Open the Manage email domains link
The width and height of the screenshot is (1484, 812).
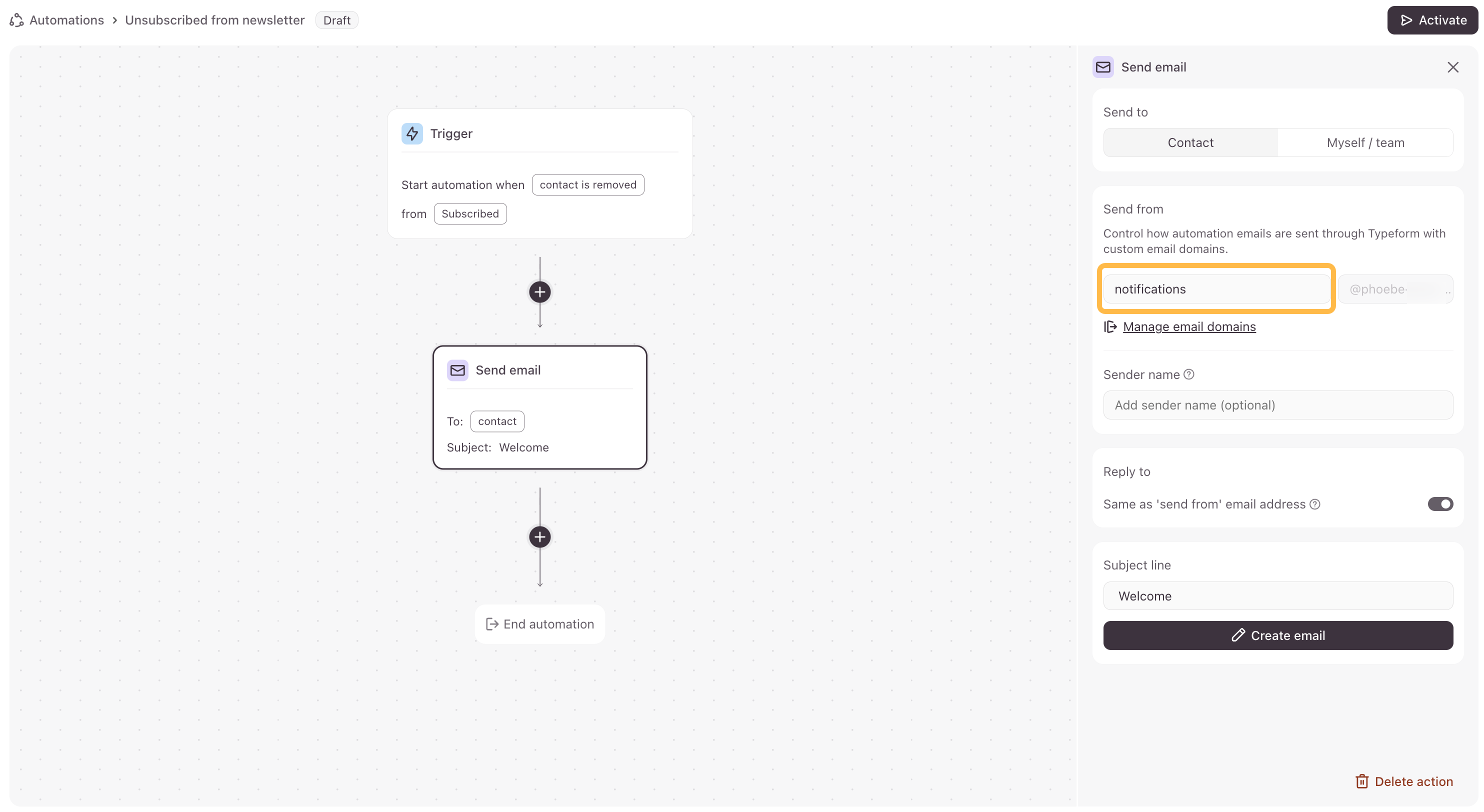(1189, 327)
